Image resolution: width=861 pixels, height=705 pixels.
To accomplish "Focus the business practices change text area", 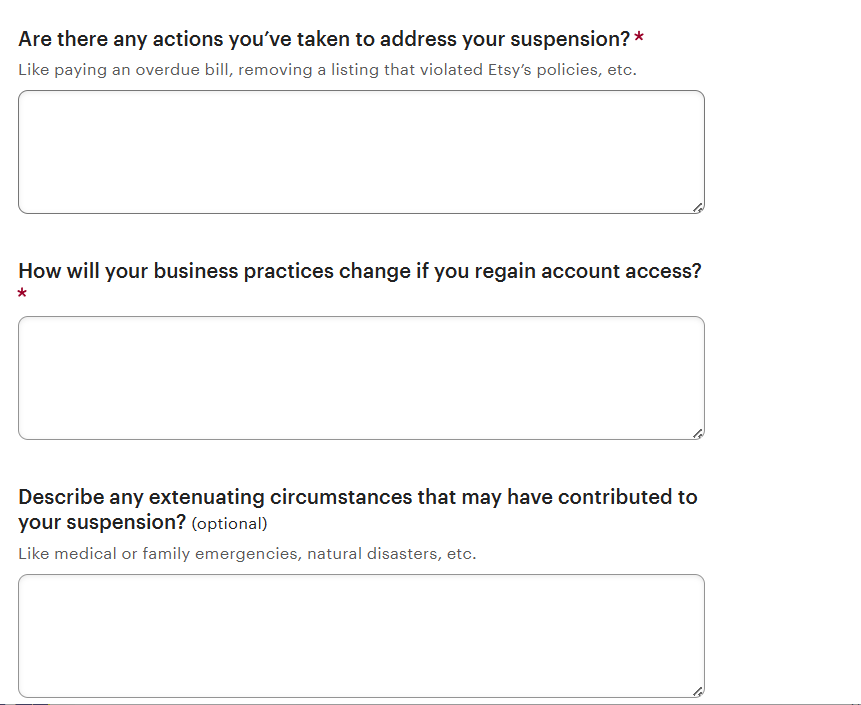I will click(360, 378).
